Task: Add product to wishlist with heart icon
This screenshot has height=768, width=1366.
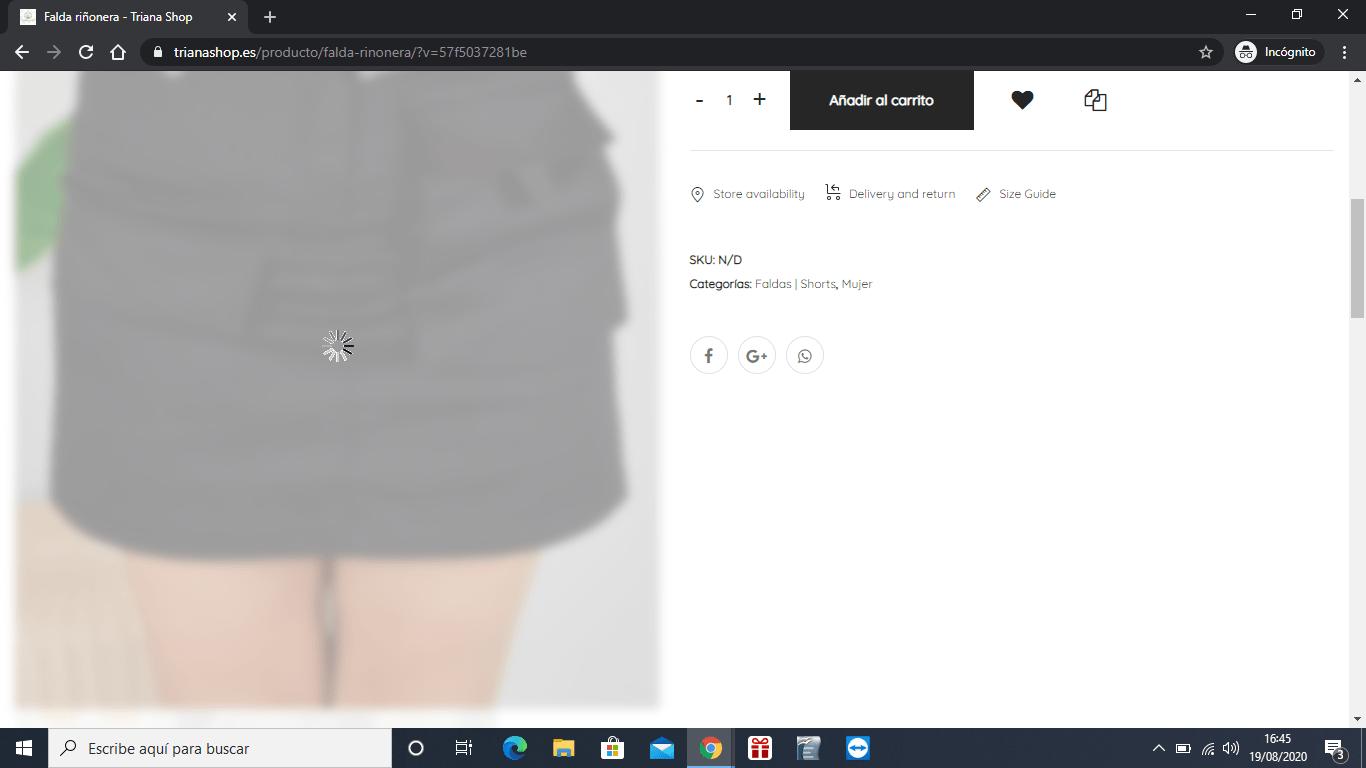Action: pyautogui.click(x=1022, y=100)
